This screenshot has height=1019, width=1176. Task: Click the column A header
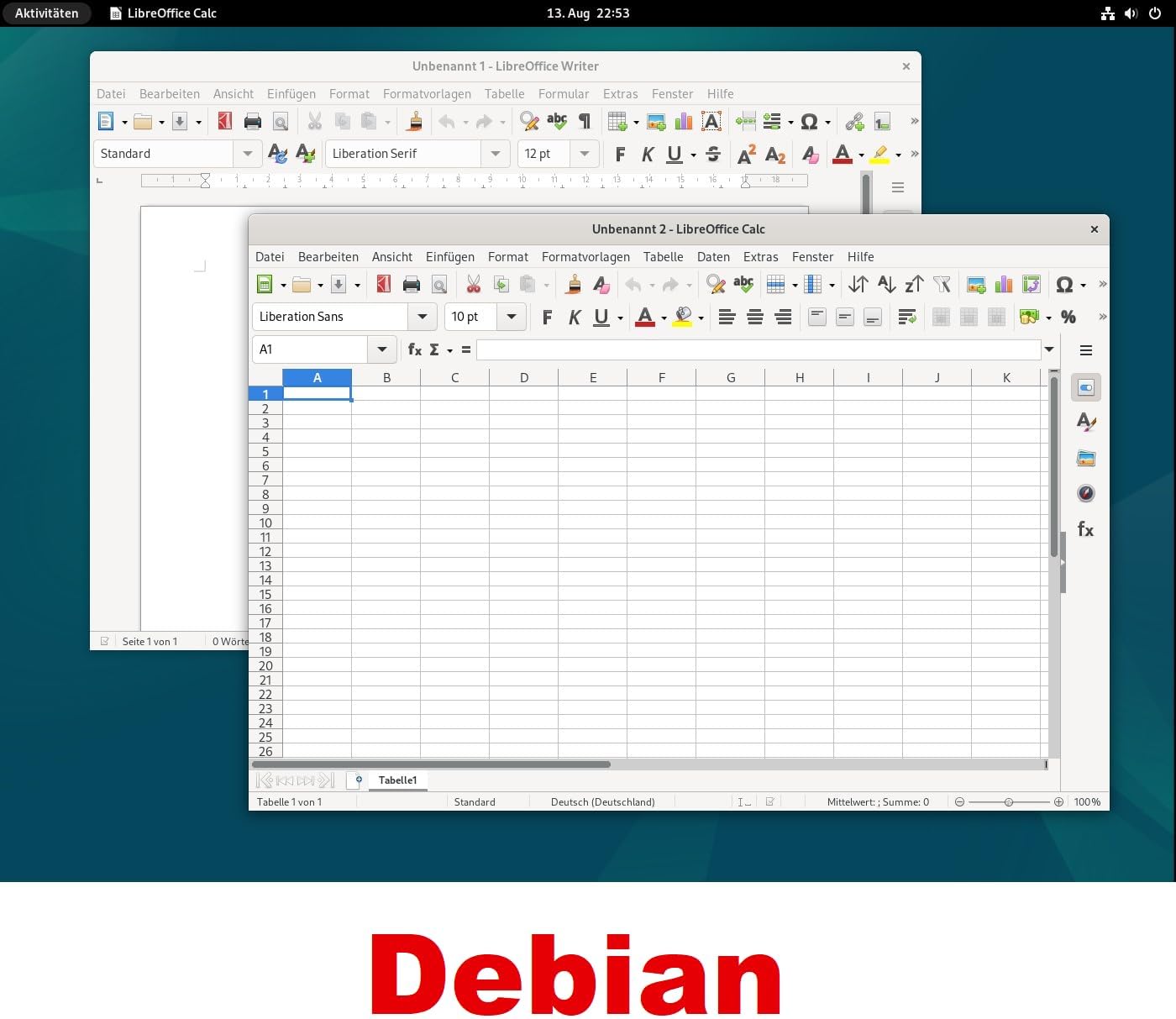coord(318,378)
